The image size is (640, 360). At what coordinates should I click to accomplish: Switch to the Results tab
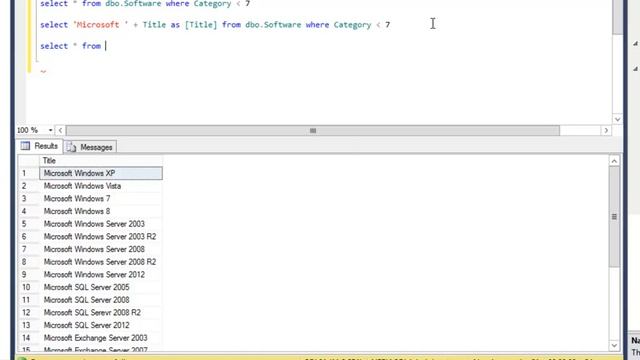(x=39, y=146)
